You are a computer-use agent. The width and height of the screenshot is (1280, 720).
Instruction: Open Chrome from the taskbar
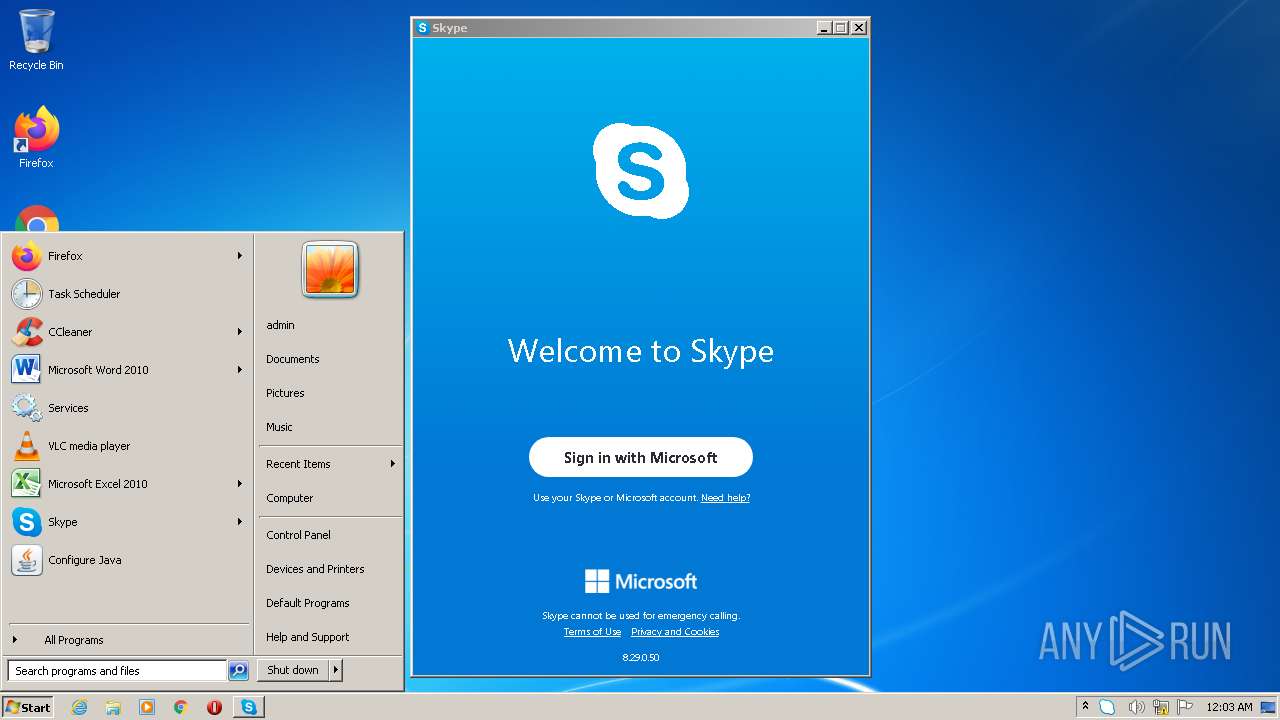tap(181, 707)
